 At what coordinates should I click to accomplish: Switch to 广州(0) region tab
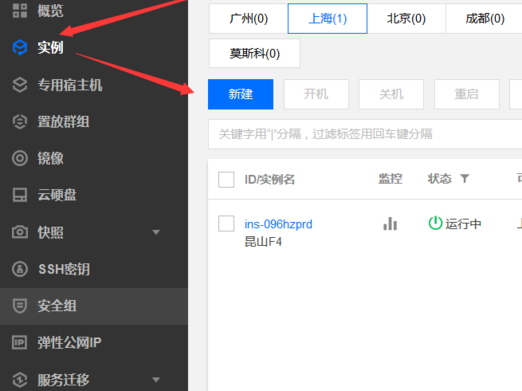click(x=248, y=19)
